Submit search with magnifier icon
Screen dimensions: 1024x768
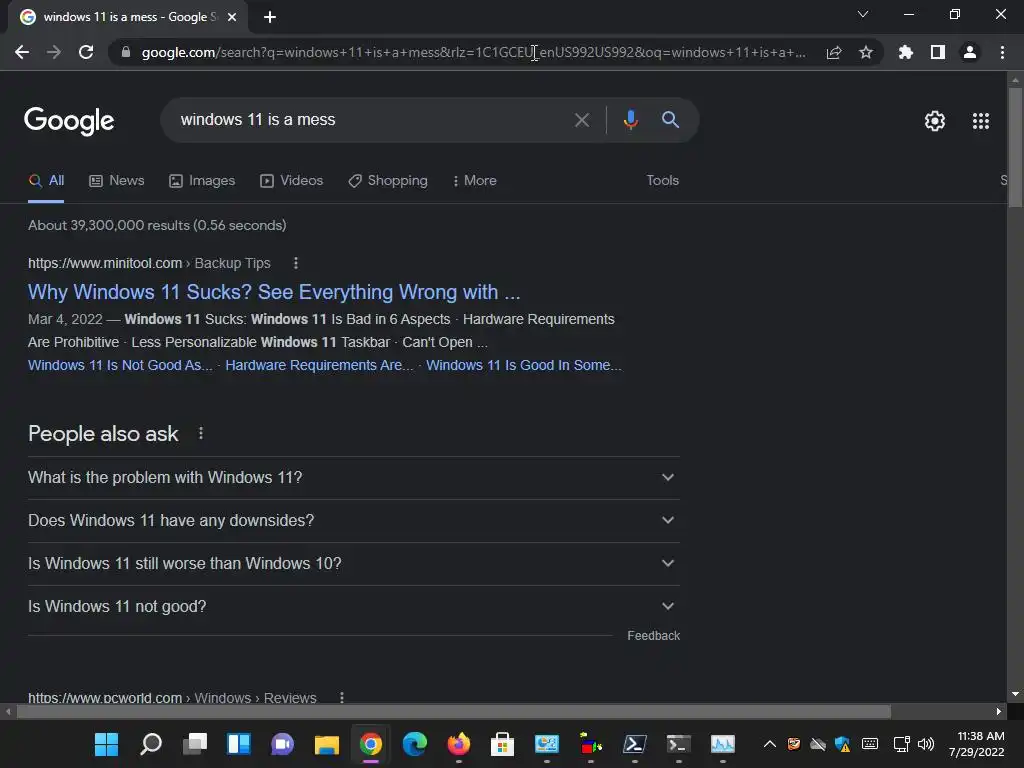coord(670,120)
